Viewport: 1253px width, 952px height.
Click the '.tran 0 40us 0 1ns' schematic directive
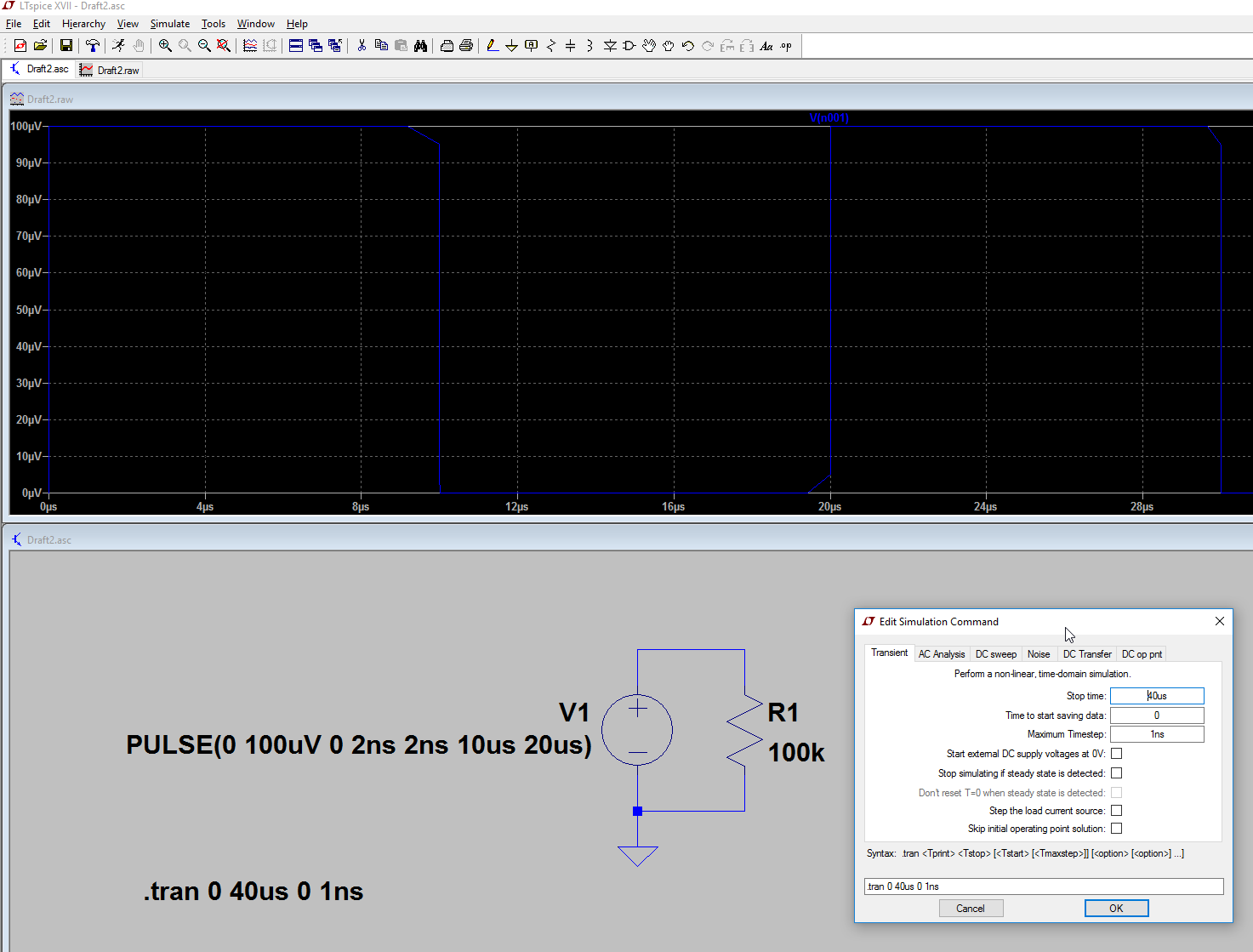click(x=253, y=892)
